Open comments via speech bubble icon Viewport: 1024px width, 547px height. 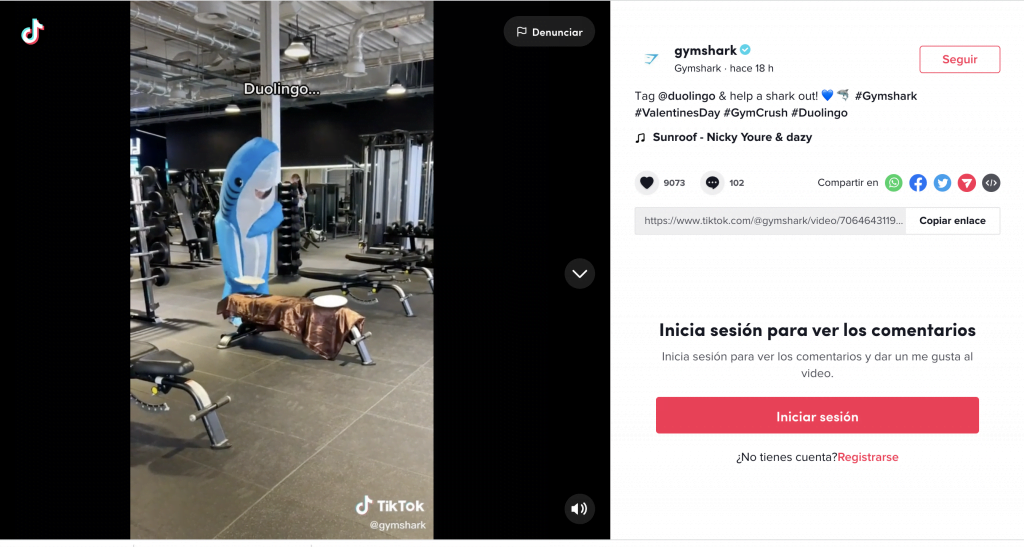(712, 183)
